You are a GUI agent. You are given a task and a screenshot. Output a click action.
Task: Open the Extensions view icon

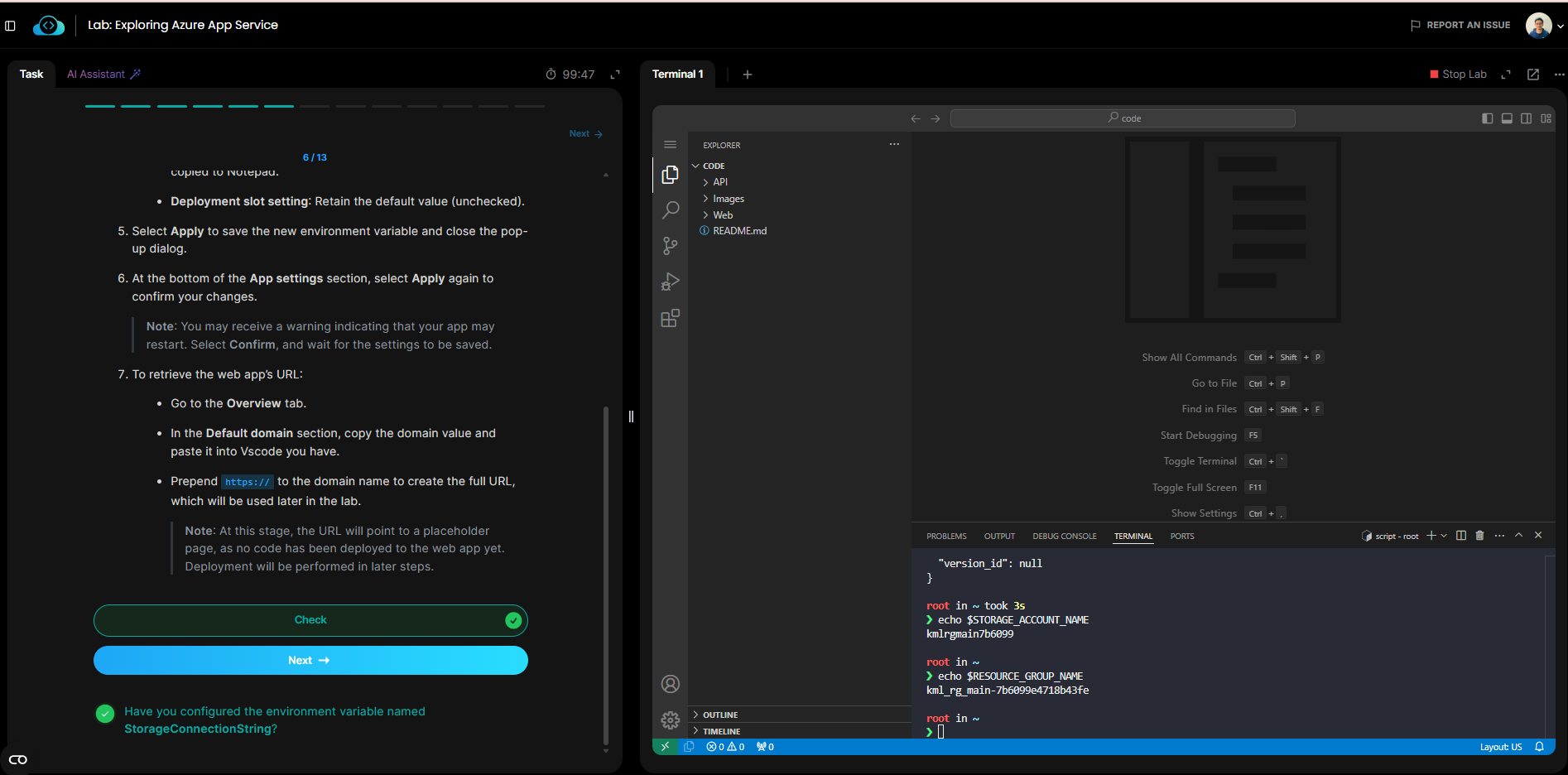671,319
